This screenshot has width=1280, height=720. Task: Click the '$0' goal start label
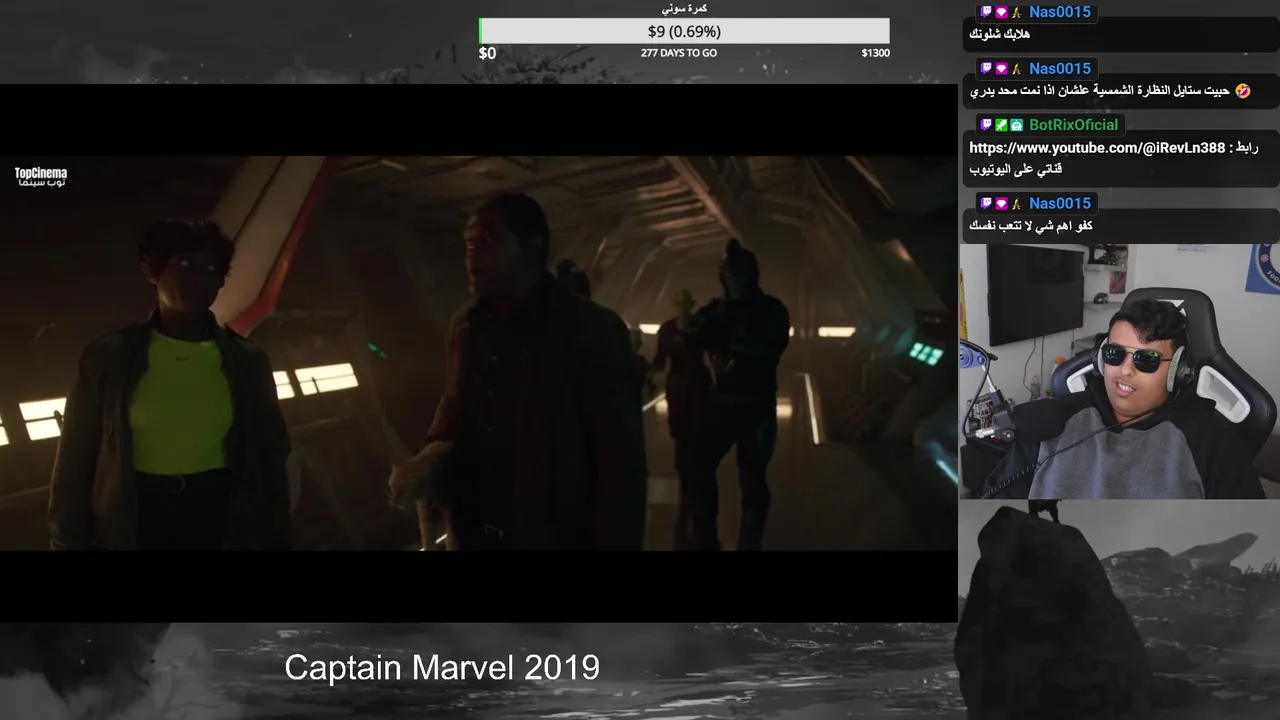pyautogui.click(x=487, y=53)
